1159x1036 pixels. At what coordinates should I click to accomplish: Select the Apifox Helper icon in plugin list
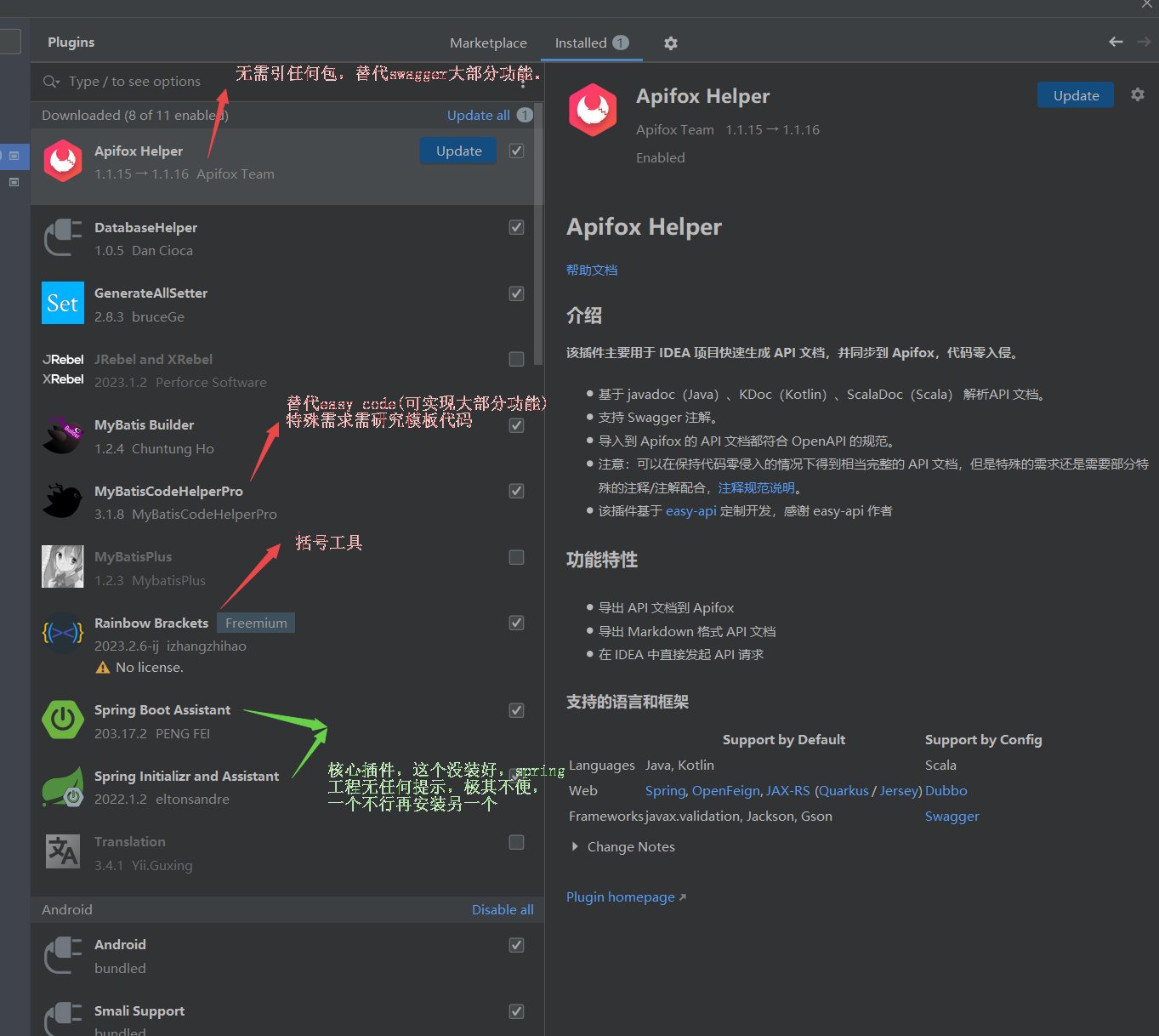point(63,162)
